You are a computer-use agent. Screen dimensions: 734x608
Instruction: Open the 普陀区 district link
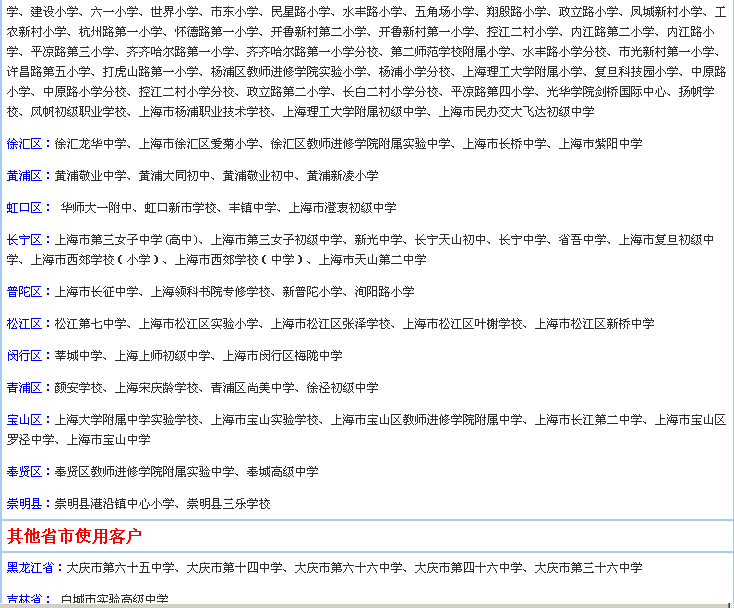pos(24,292)
